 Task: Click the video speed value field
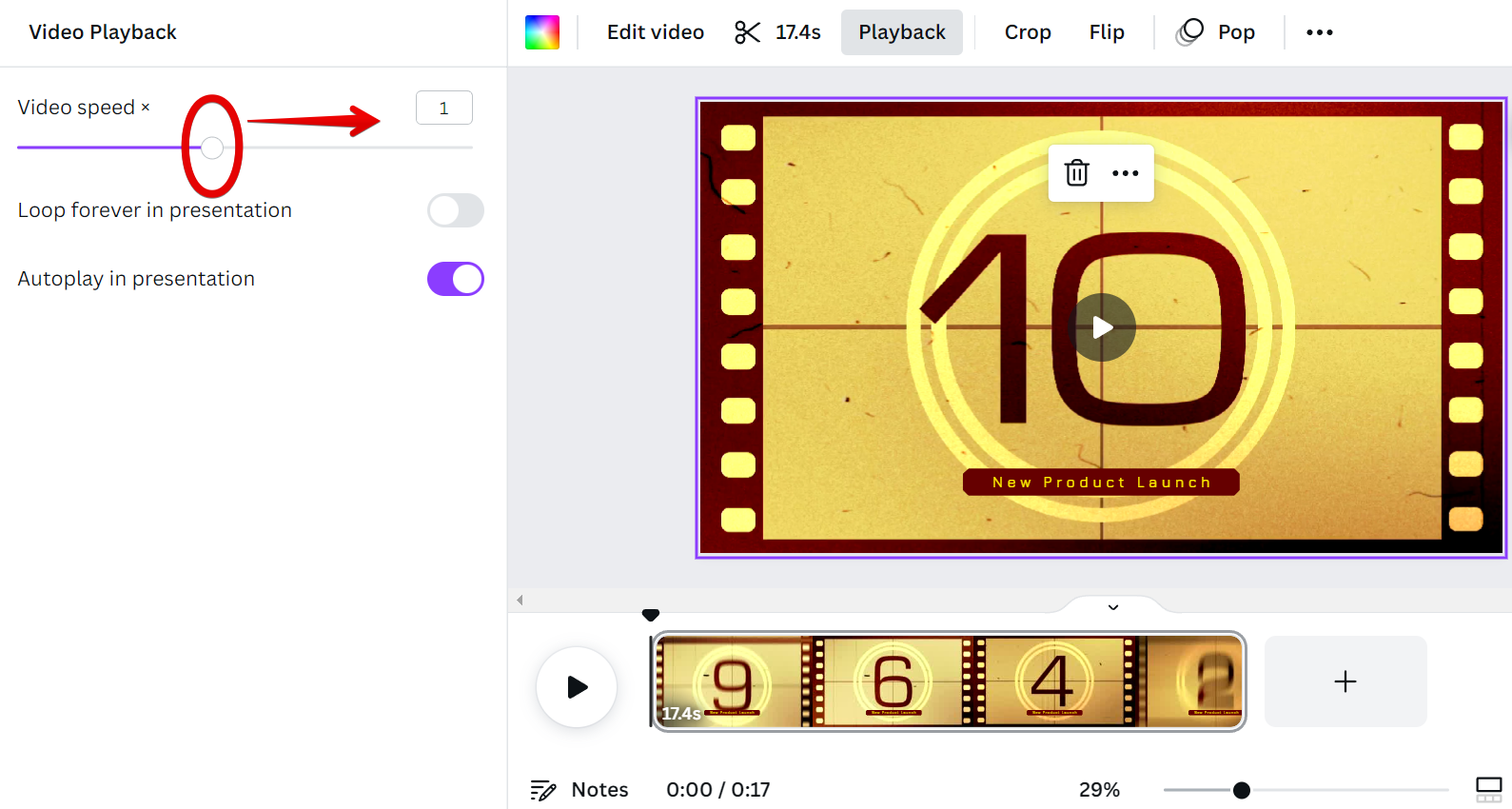[443, 109]
